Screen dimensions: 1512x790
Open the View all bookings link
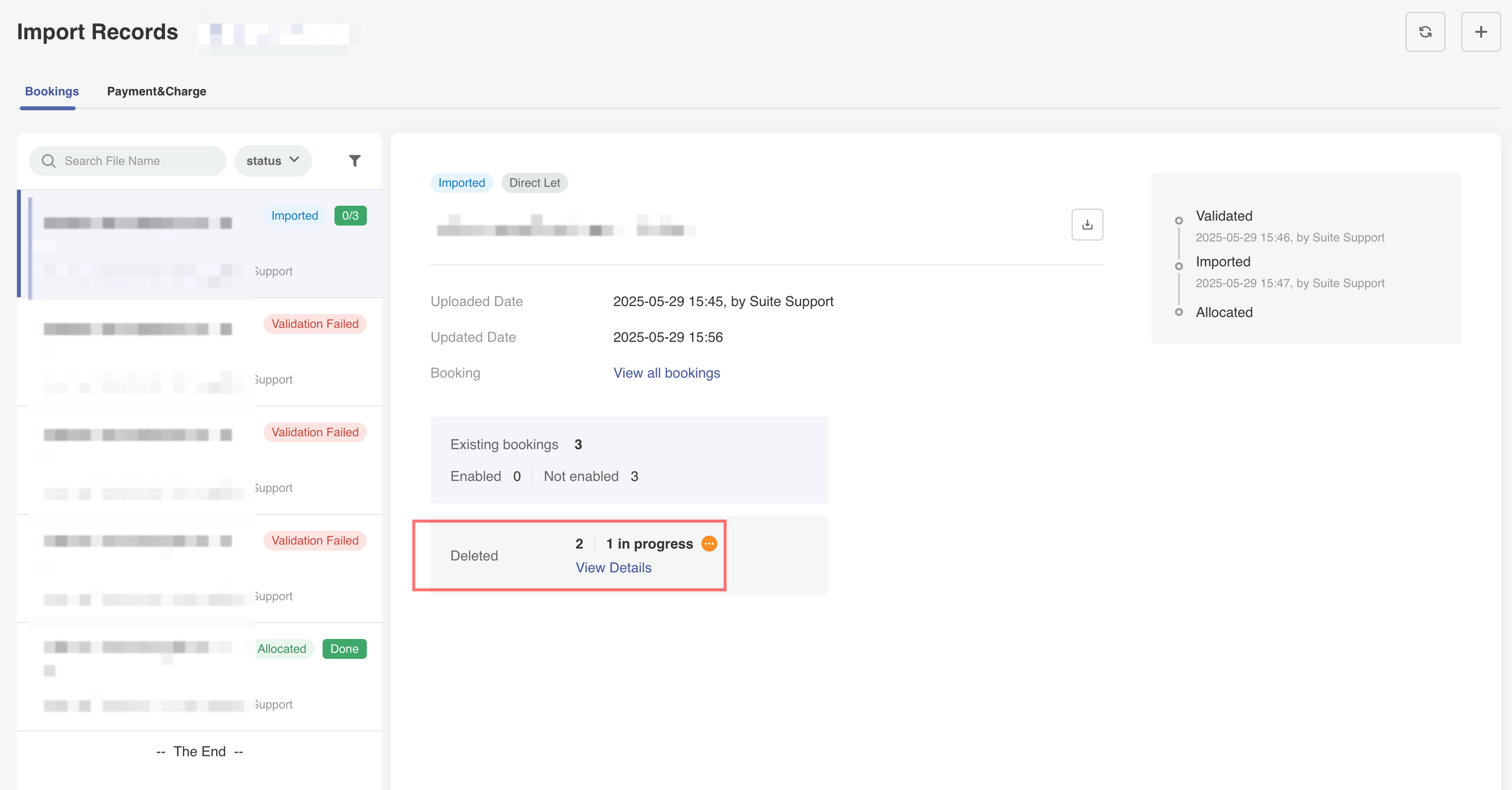[666, 373]
